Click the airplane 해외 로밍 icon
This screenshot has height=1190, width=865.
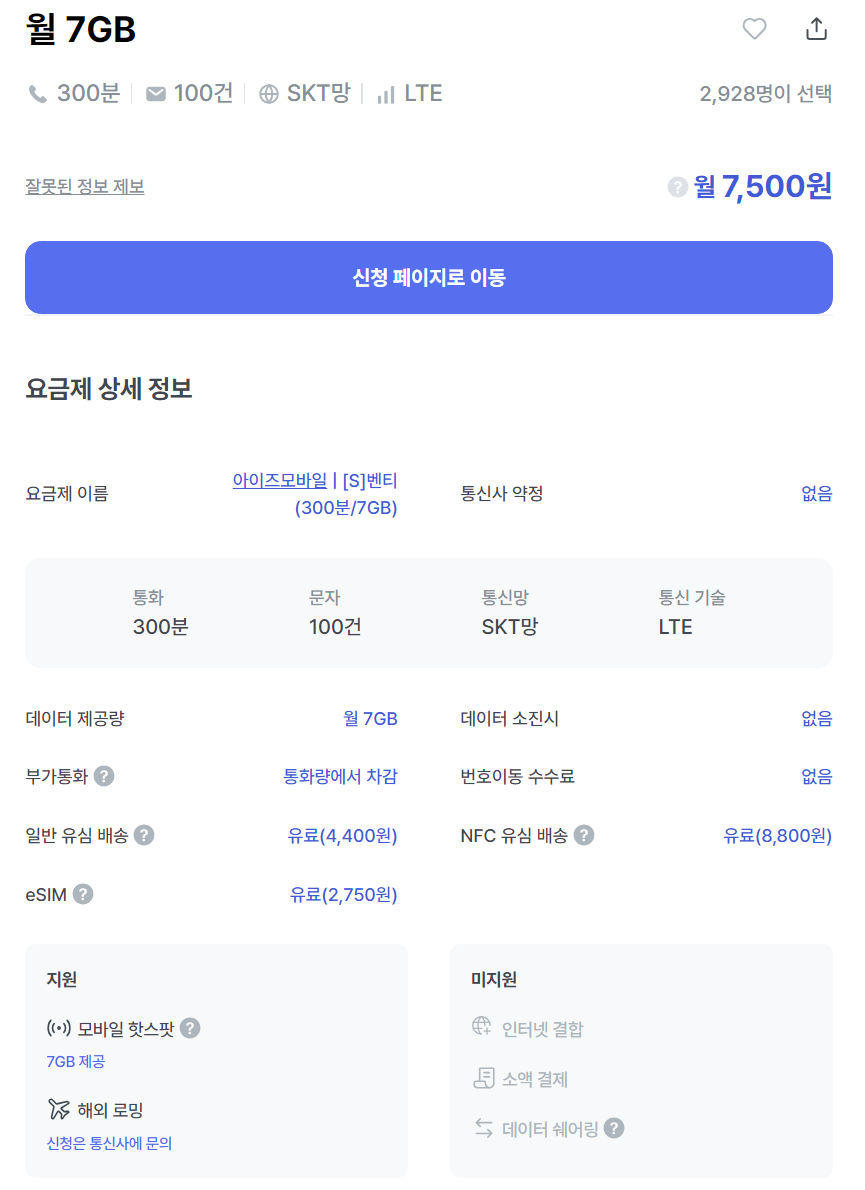(58, 1110)
